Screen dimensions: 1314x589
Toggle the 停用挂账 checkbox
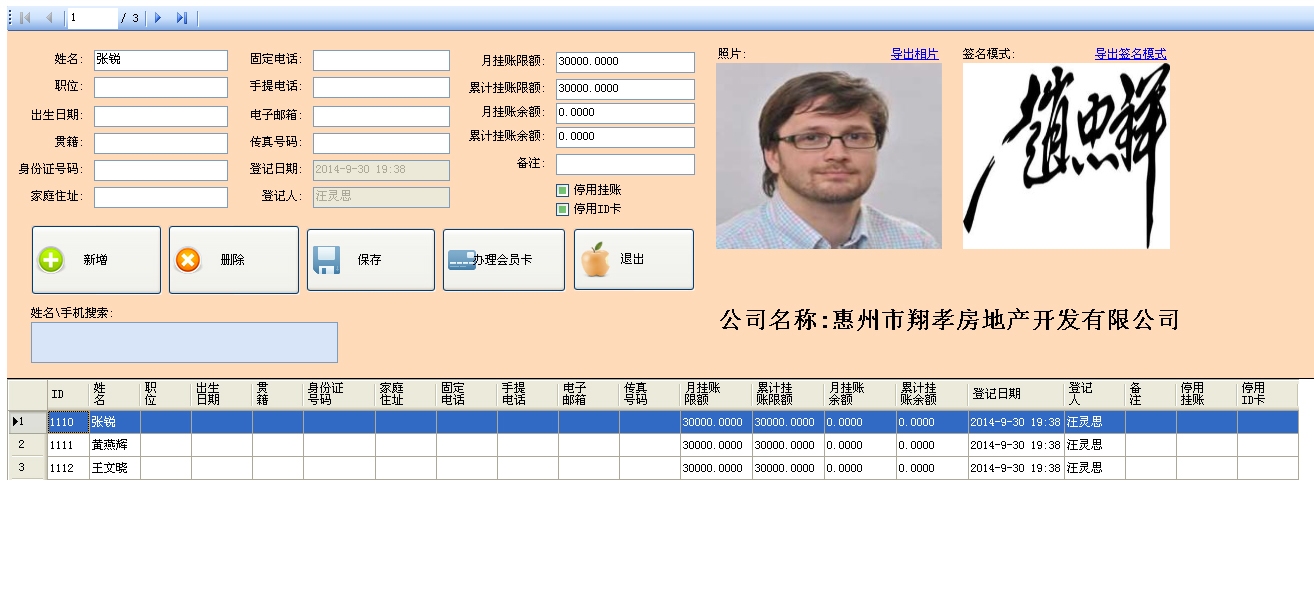click(x=563, y=190)
